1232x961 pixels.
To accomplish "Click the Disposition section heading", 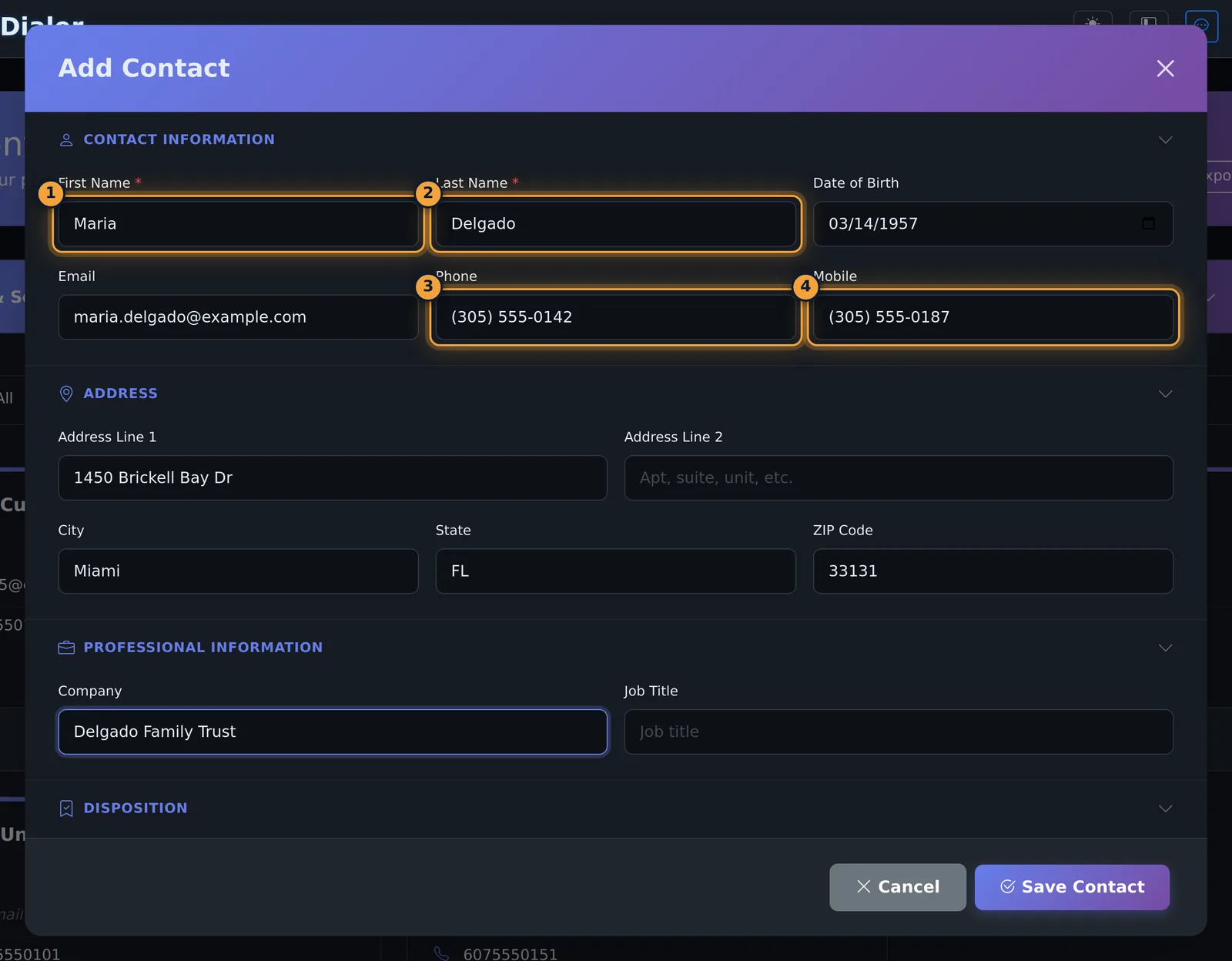I will click(x=136, y=808).
